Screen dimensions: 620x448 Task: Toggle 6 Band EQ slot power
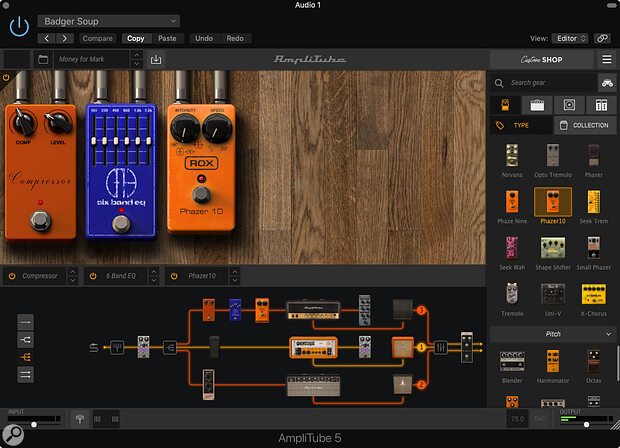[x=93, y=276]
